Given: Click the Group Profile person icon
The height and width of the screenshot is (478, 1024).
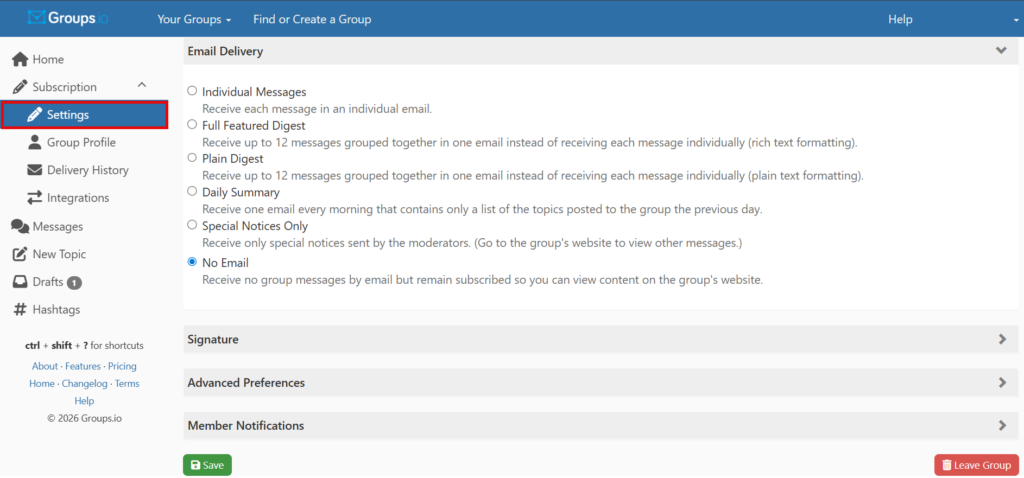Looking at the screenshot, I should (x=35, y=142).
